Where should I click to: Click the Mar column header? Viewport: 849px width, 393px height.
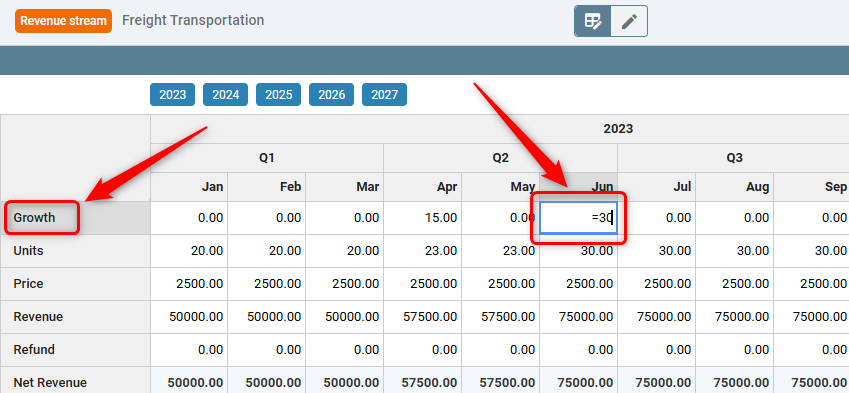click(x=345, y=187)
